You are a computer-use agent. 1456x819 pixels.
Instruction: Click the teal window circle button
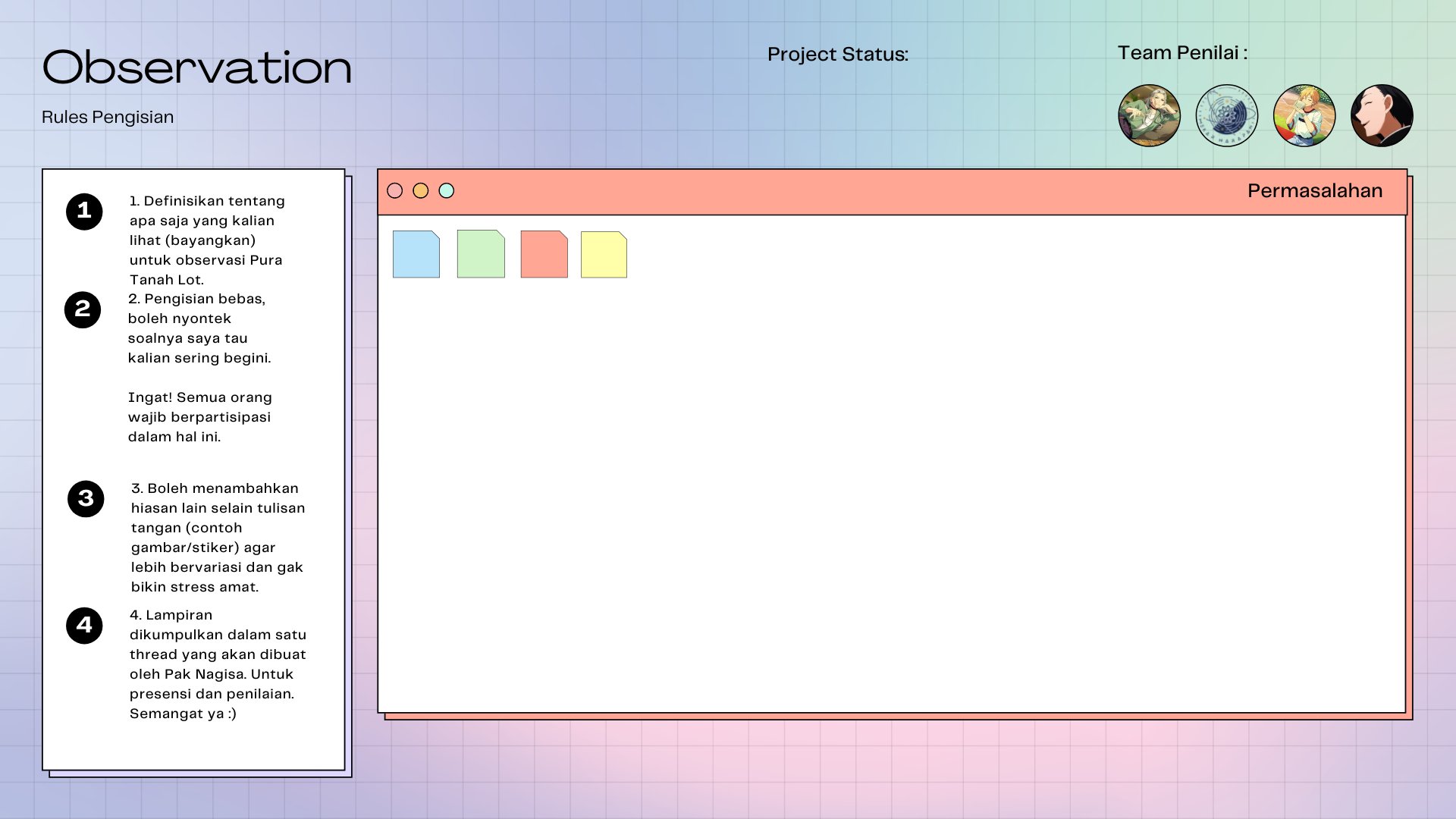point(447,191)
